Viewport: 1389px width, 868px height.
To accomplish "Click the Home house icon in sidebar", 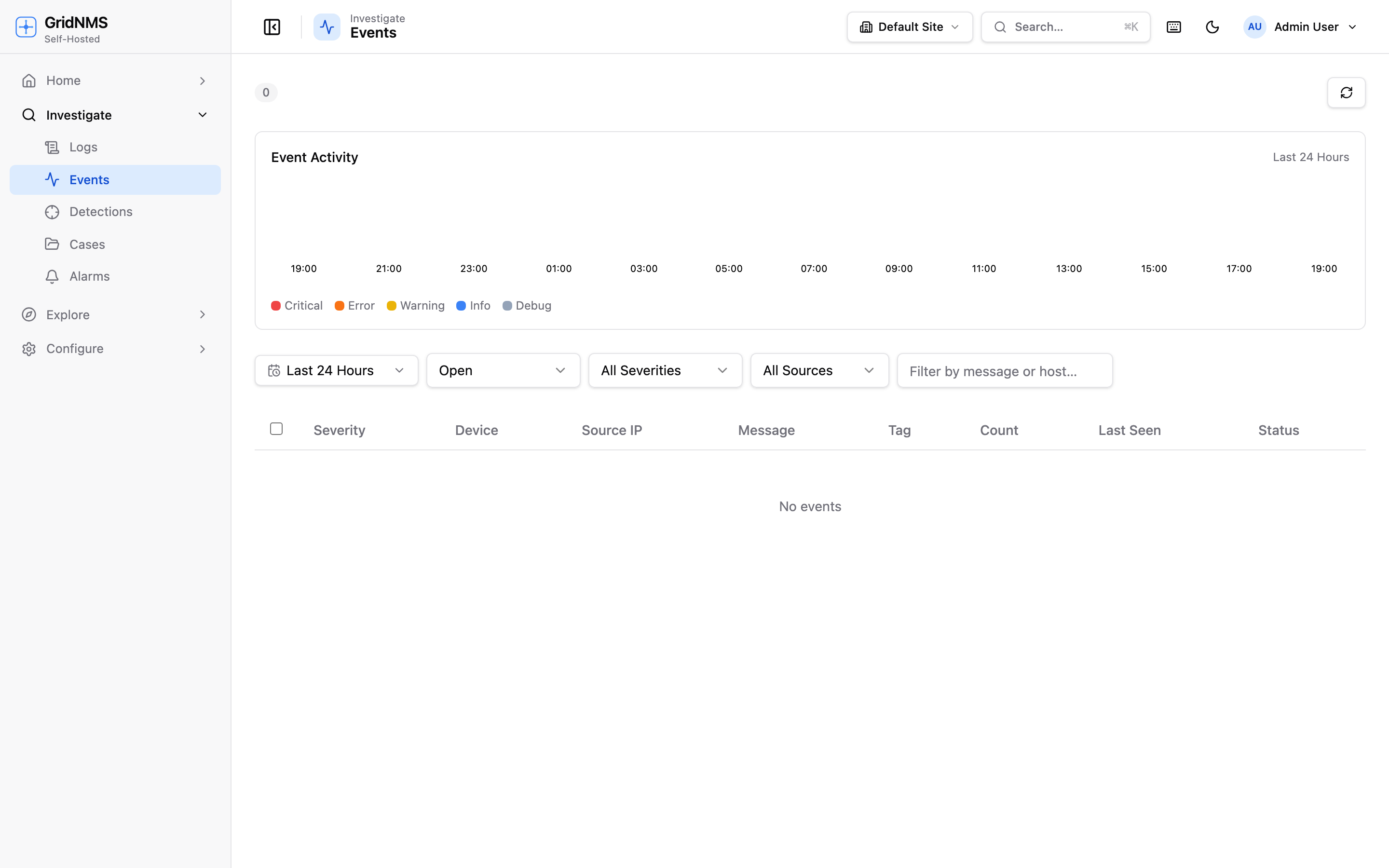I will [x=29, y=81].
